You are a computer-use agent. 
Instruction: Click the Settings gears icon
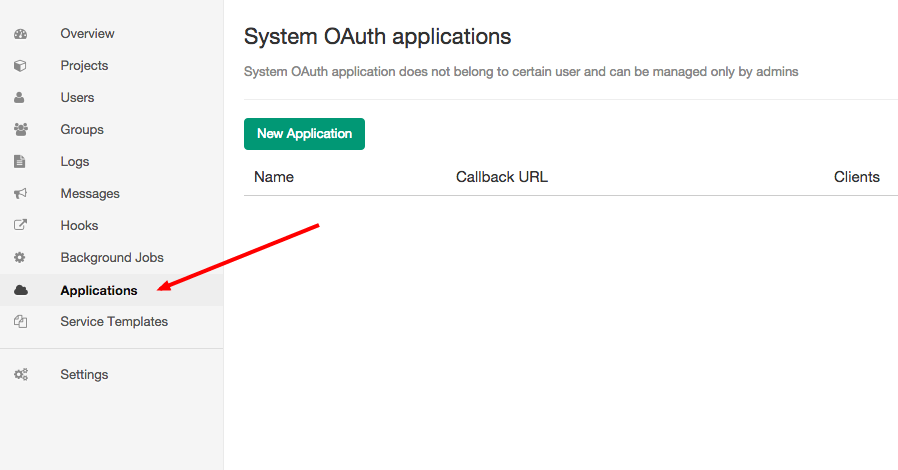20,375
